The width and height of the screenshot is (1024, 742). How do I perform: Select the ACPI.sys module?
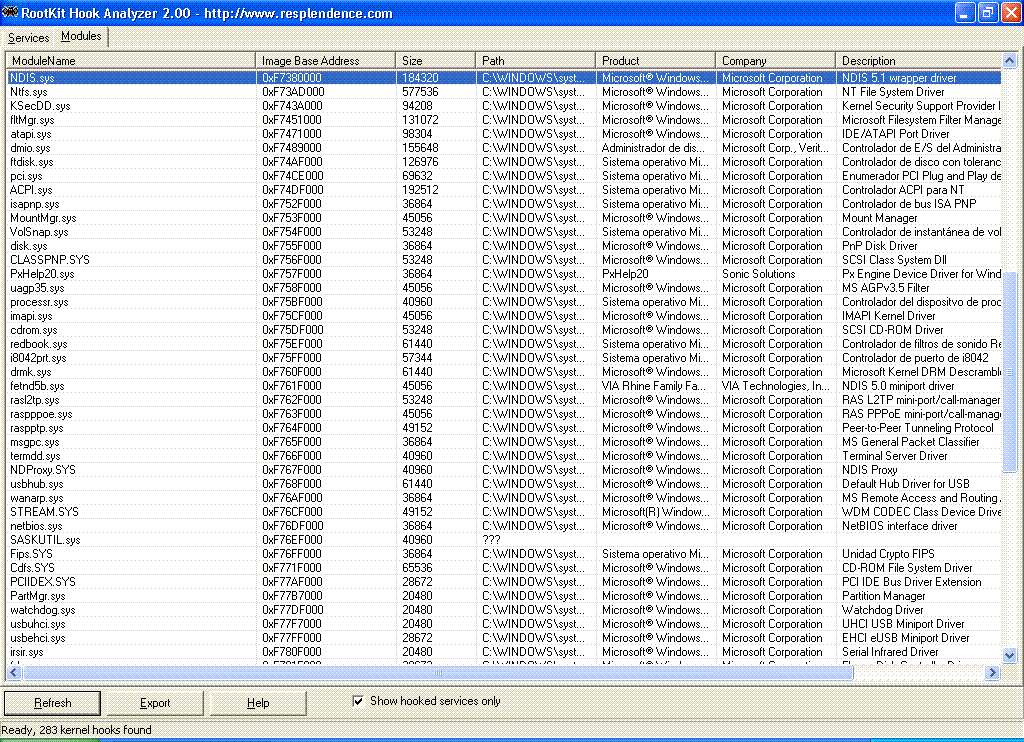coord(504,190)
